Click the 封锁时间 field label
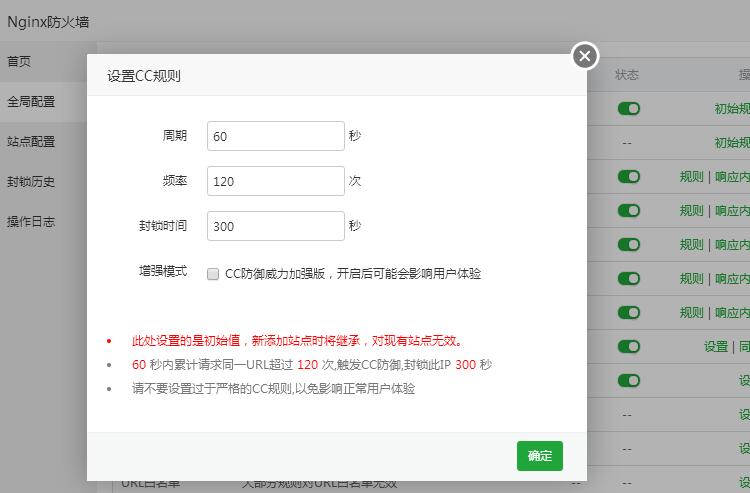This screenshot has width=750, height=493. [x=163, y=226]
